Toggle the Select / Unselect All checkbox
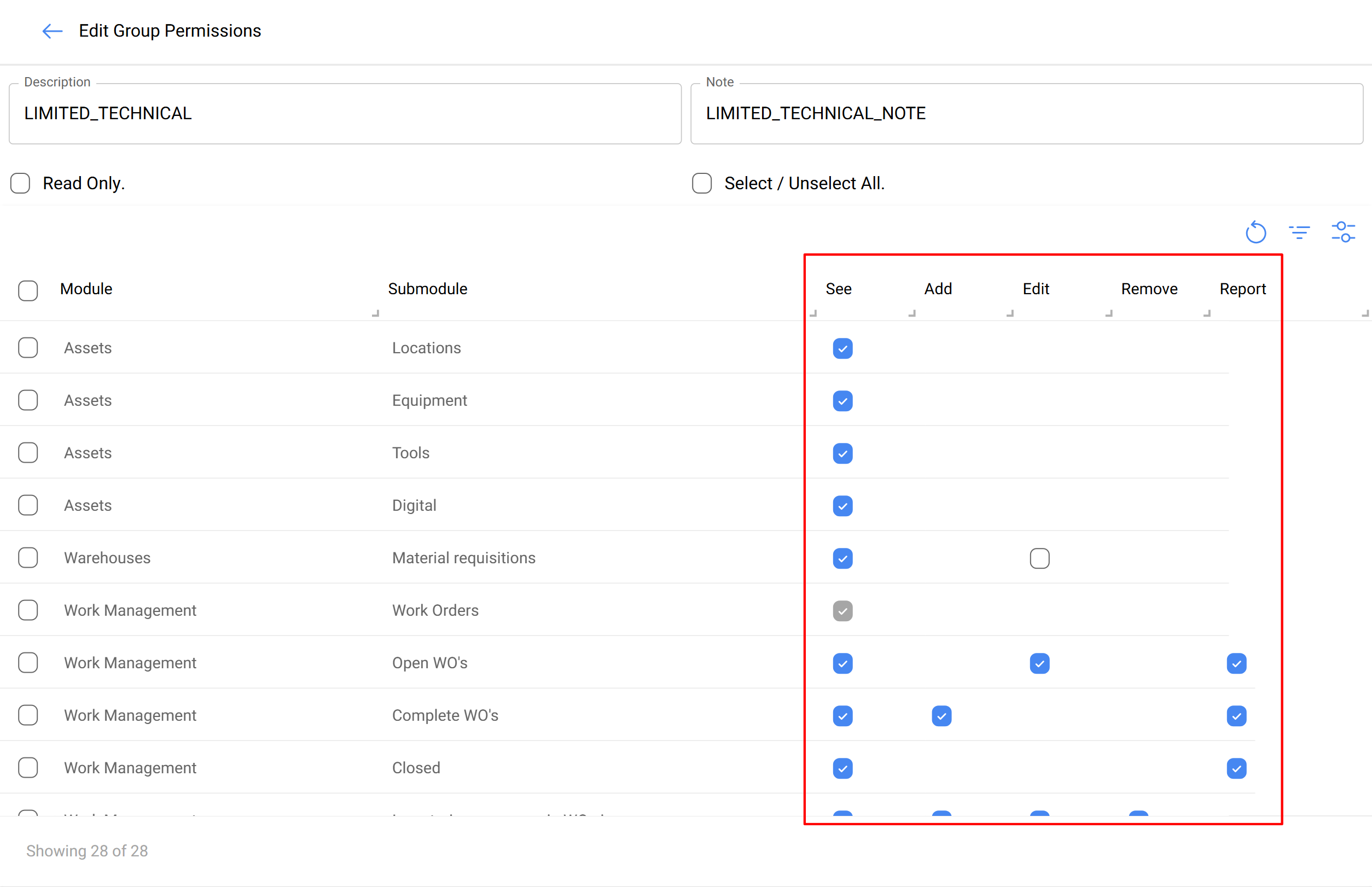1372x887 pixels. point(701,183)
